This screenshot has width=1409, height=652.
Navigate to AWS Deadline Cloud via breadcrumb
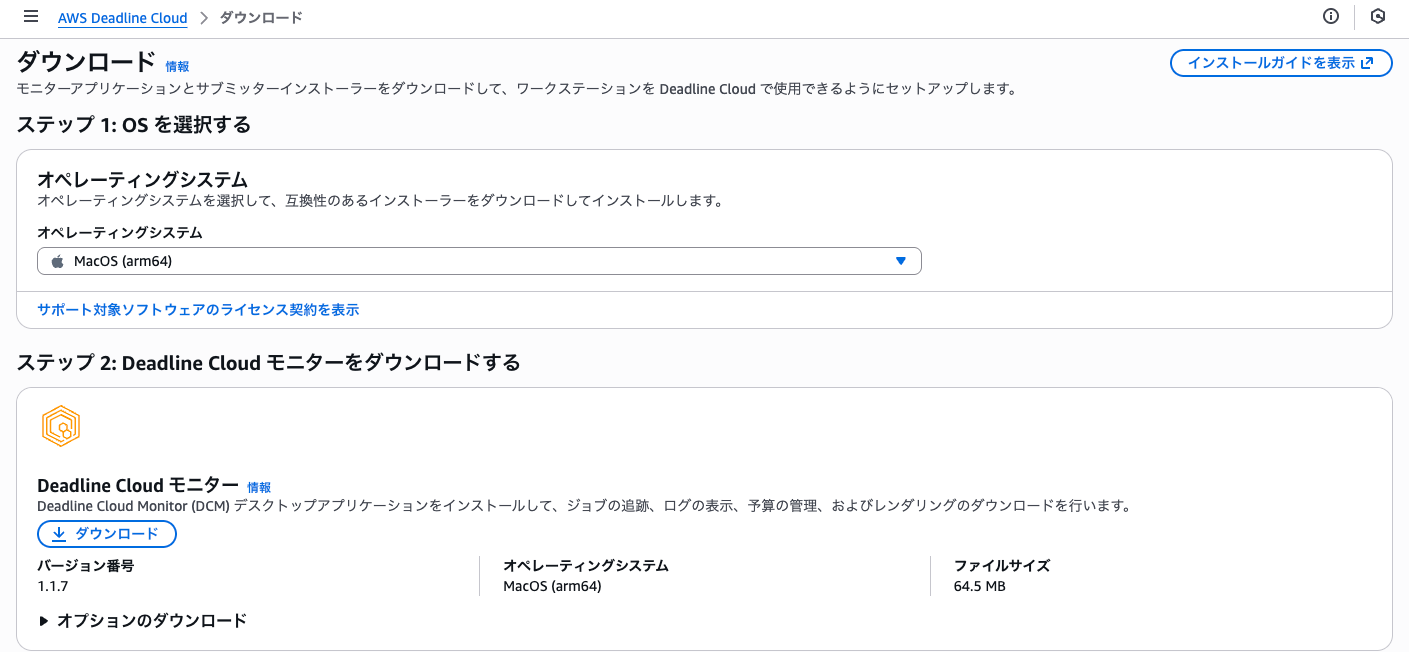click(x=122, y=17)
